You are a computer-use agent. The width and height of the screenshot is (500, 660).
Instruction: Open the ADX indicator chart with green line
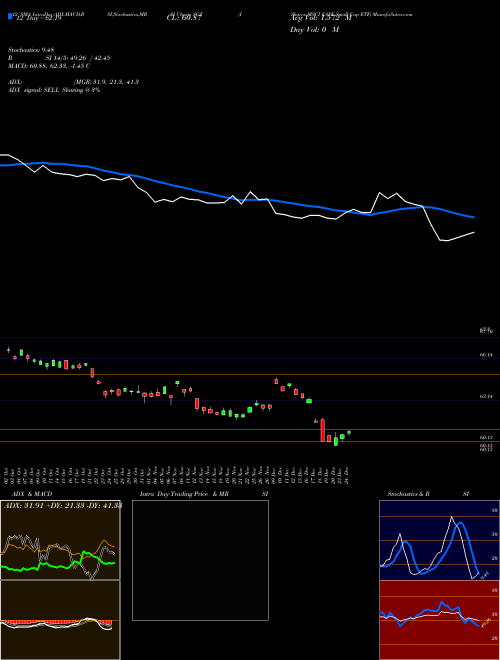coord(60,540)
